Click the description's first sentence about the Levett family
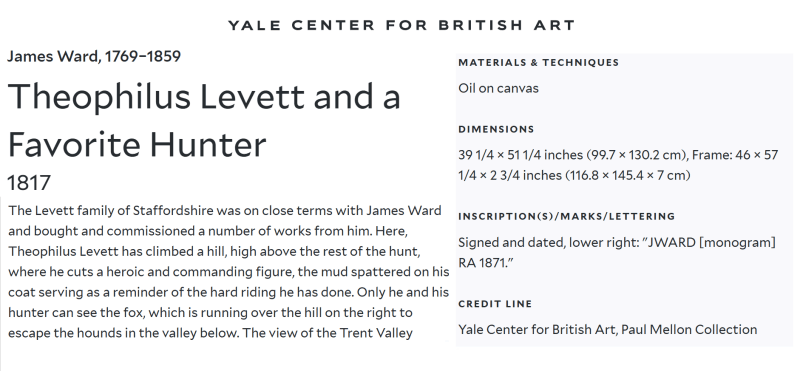This screenshot has height=371, width=800. click(224, 220)
